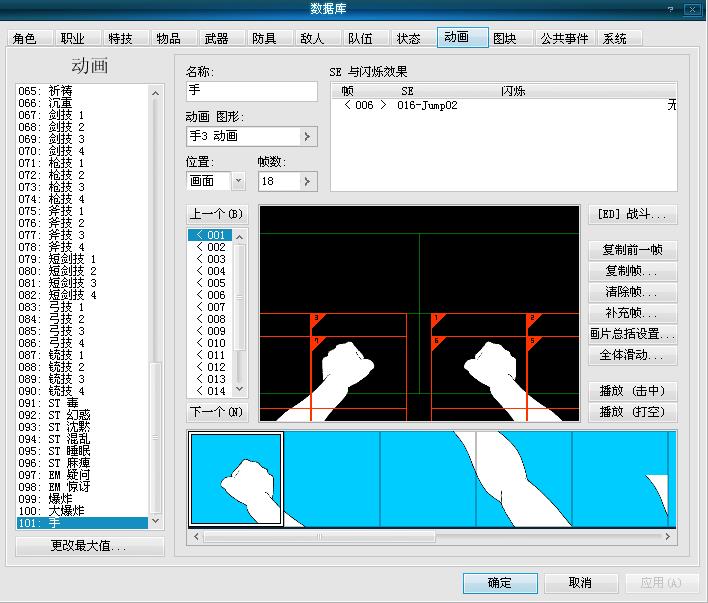The image size is (708, 603).
Task: Select animation 087: 铳技 1
Action: tap(82, 355)
